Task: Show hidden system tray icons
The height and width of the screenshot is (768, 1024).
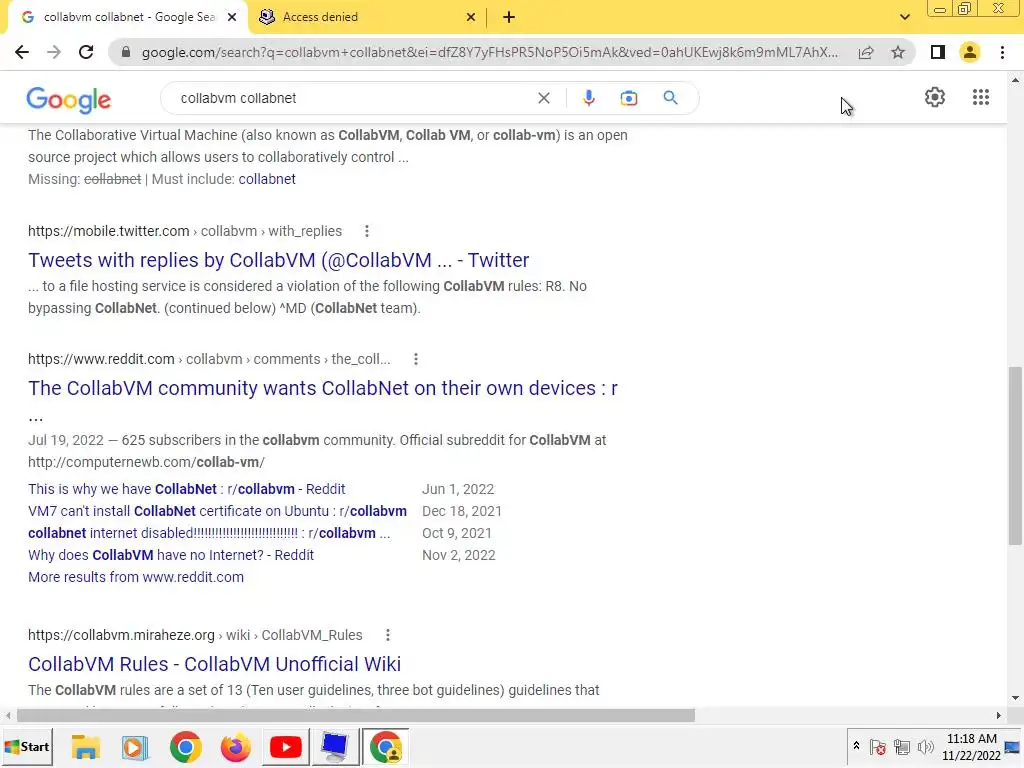Action: tap(856, 746)
